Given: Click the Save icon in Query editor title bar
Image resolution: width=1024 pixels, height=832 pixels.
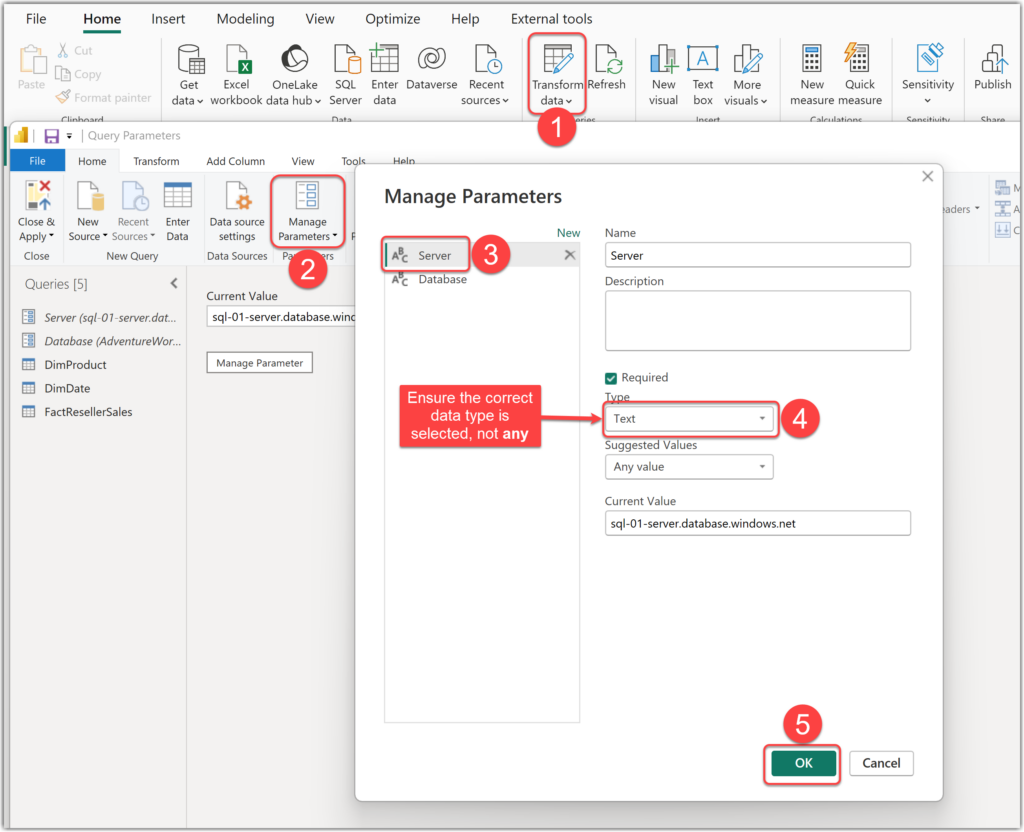Looking at the screenshot, I should pos(52,135).
